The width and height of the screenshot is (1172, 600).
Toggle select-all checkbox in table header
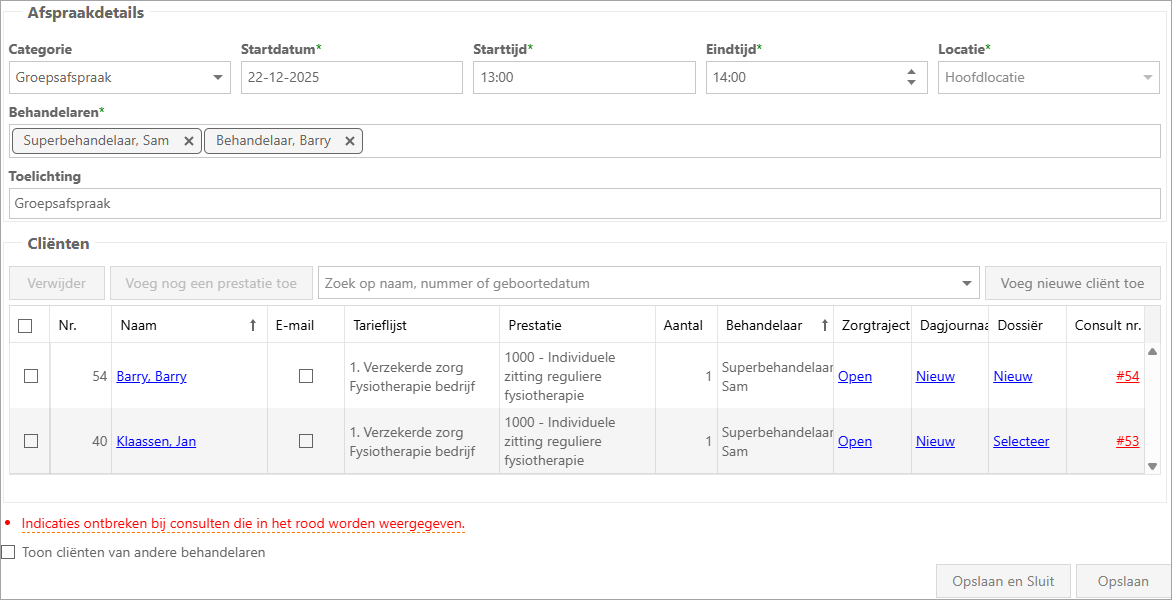26,325
